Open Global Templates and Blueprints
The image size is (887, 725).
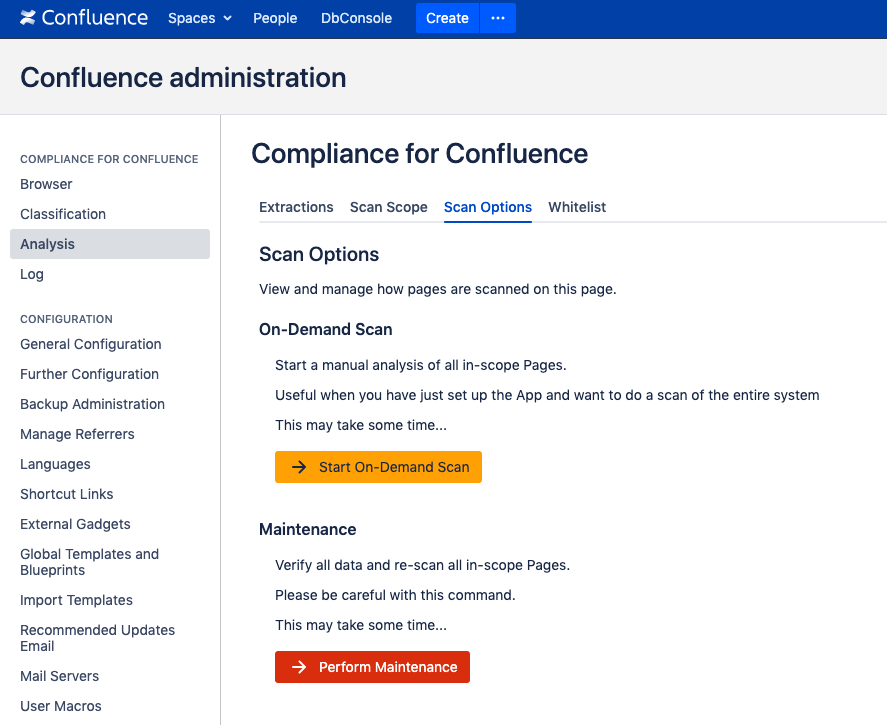click(89, 562)
